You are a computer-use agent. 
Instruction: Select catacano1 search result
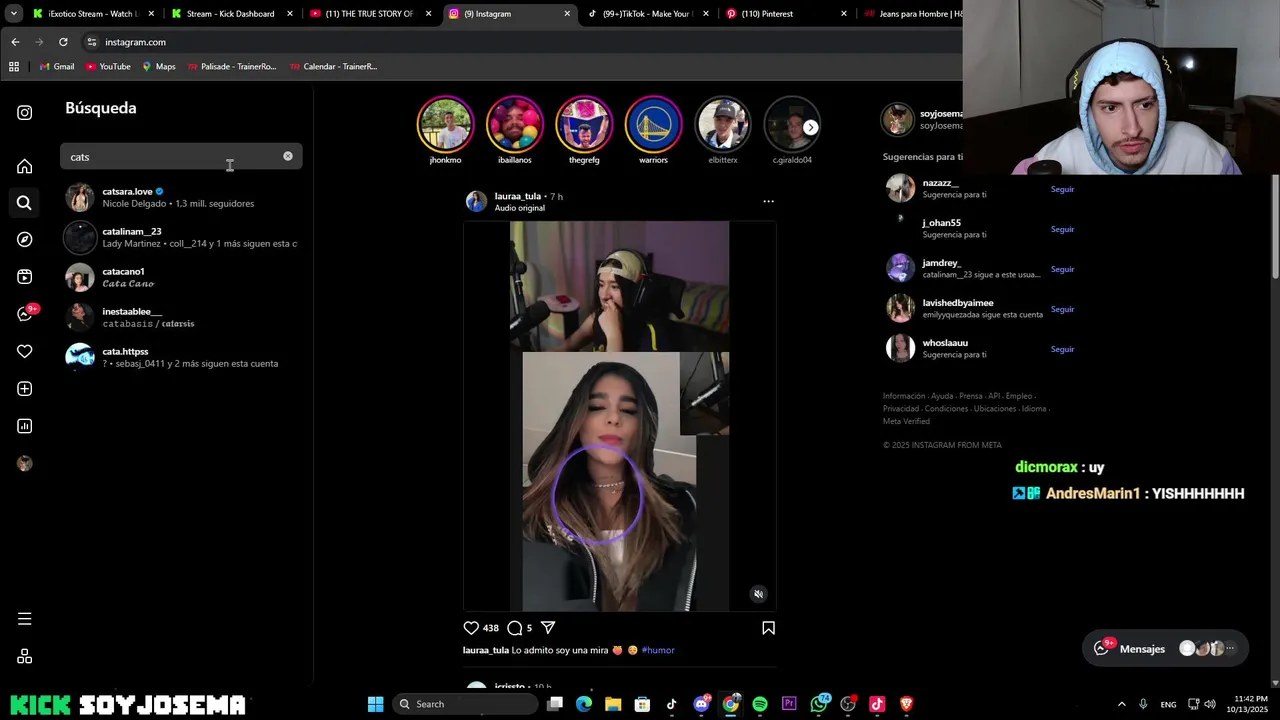click(181, 277)
